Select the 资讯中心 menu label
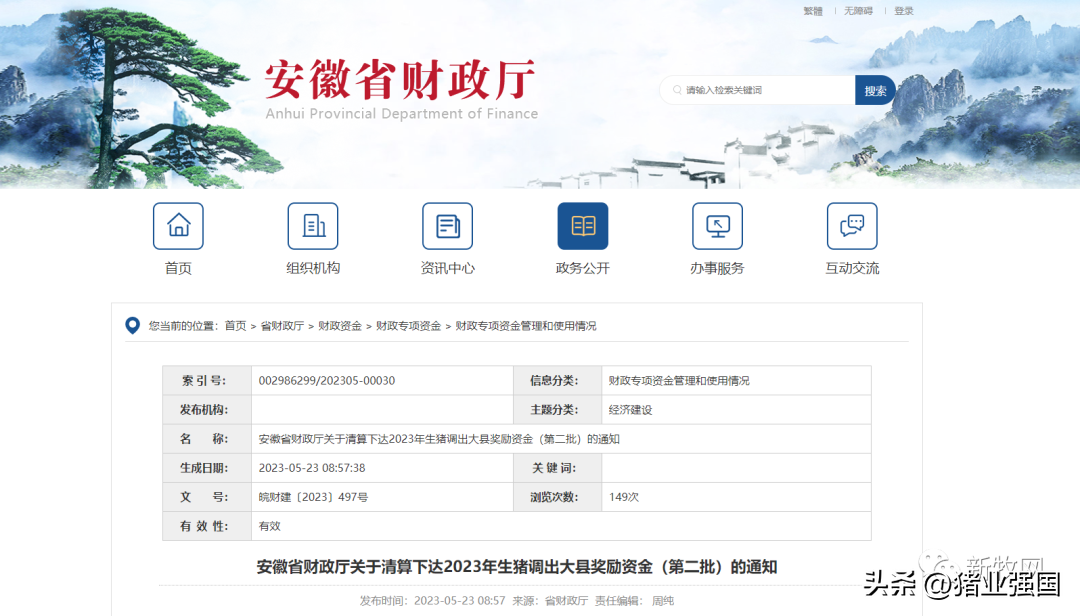 448,268
